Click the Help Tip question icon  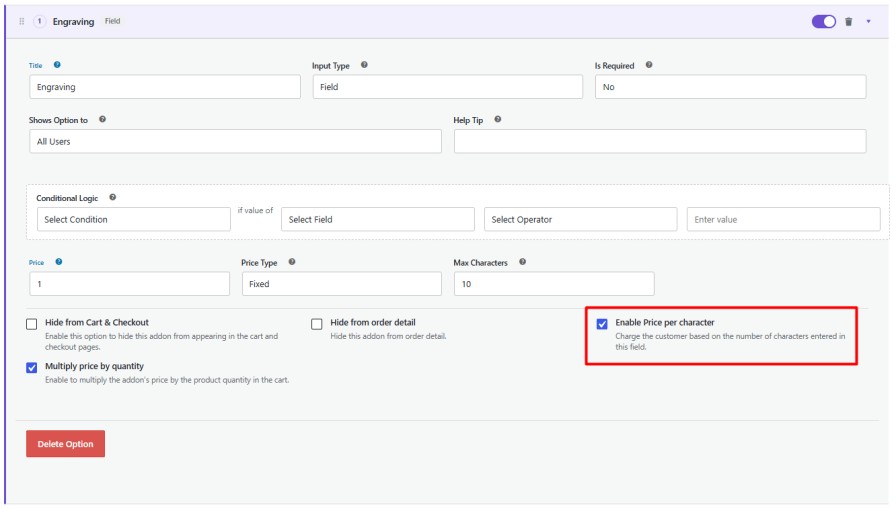[498, 119]
